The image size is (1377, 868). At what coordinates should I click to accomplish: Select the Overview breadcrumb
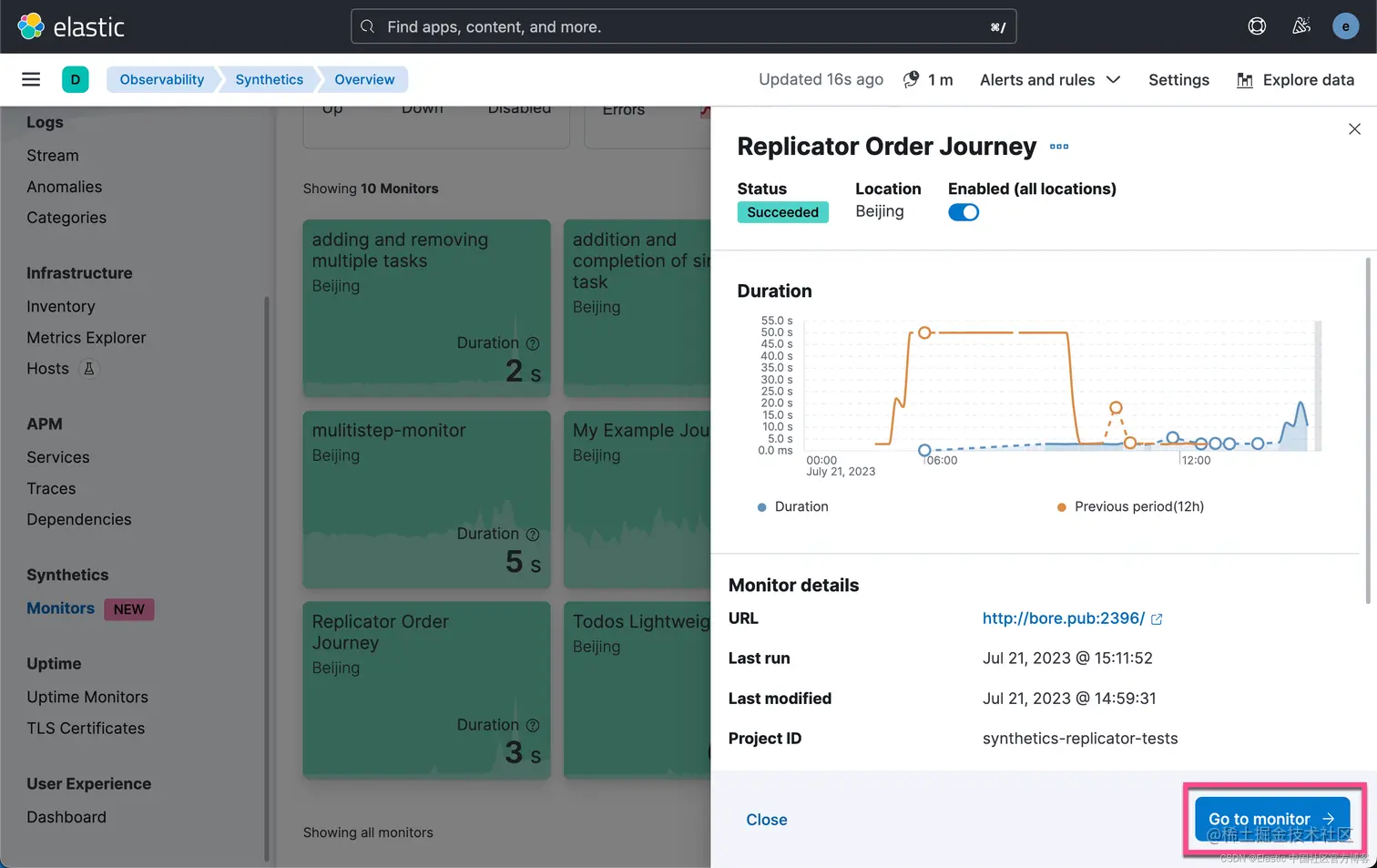click(364, 79)
